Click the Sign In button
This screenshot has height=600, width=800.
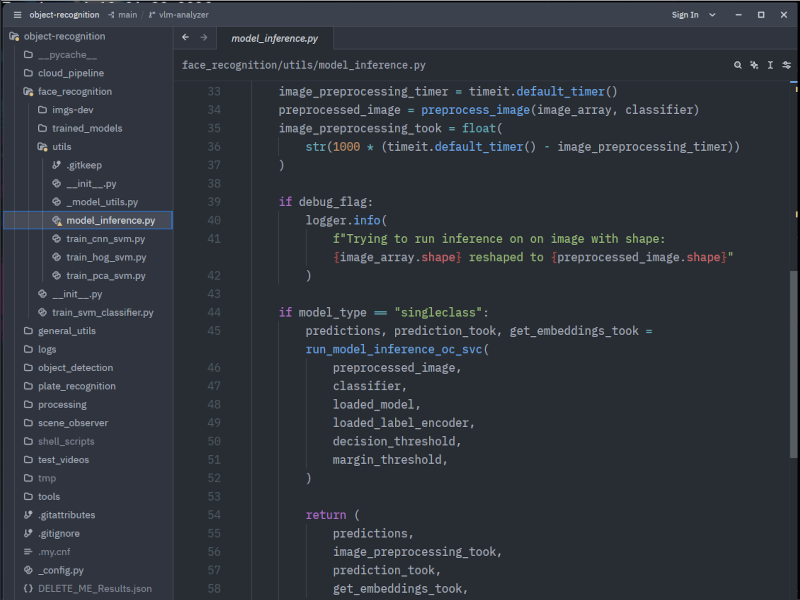click(x=685, y=15)
